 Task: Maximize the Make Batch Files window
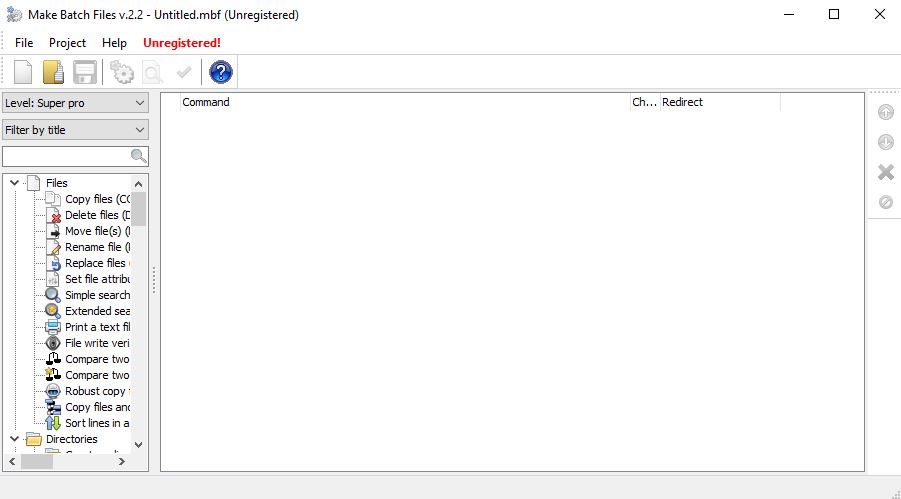pyautogui.click(x=834, y=14)
